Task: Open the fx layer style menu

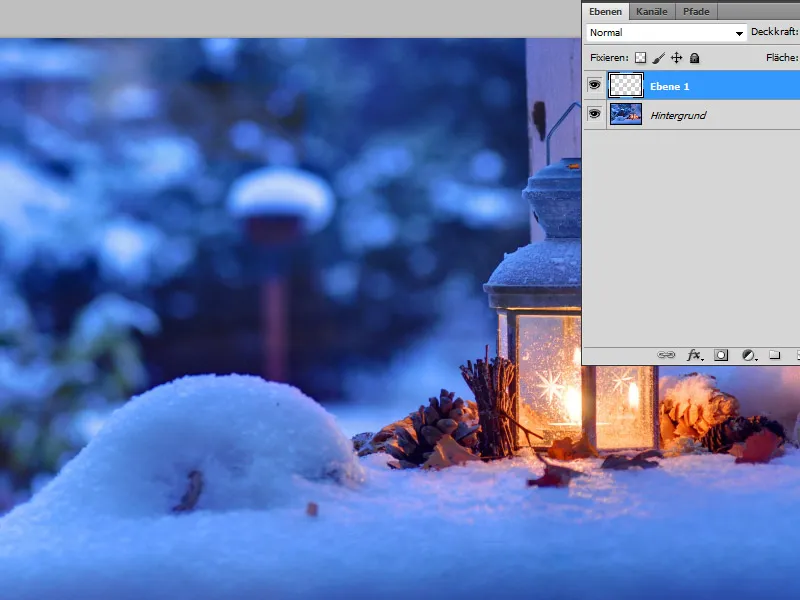Action: pyautogui.click(x=694, y=355)
